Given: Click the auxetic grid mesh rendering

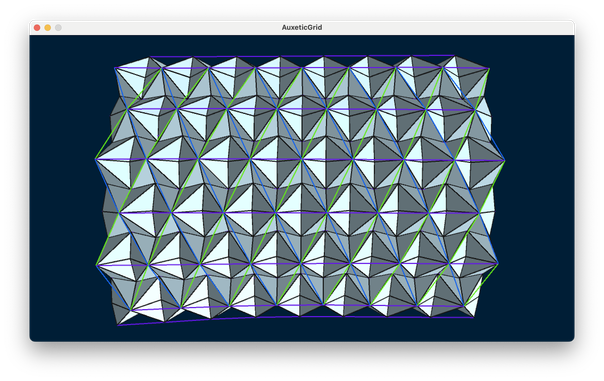Looking at the screenshot, I should coord(300,190).
